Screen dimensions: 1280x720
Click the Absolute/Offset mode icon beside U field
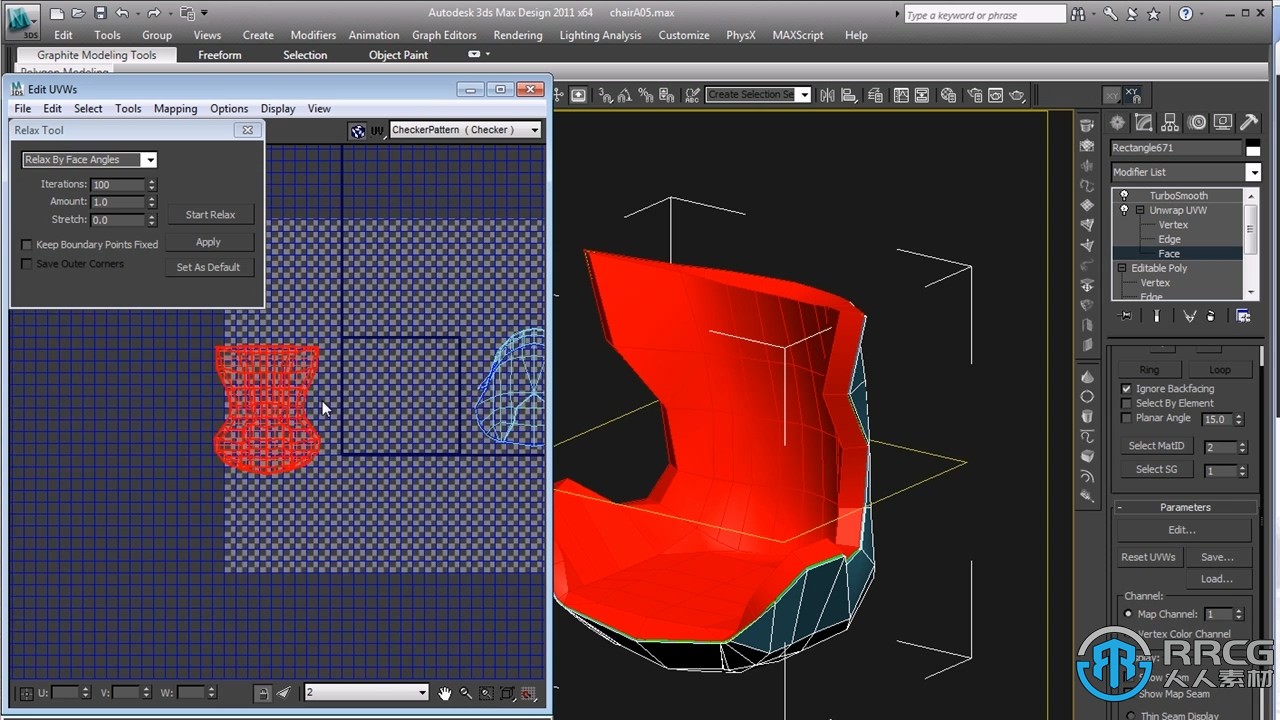coord(26,693)
